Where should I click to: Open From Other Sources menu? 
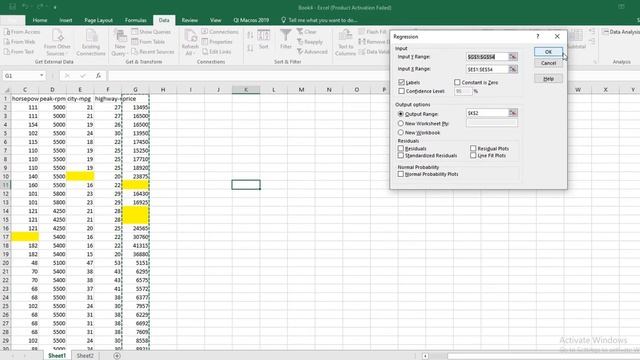coord(58,42)
